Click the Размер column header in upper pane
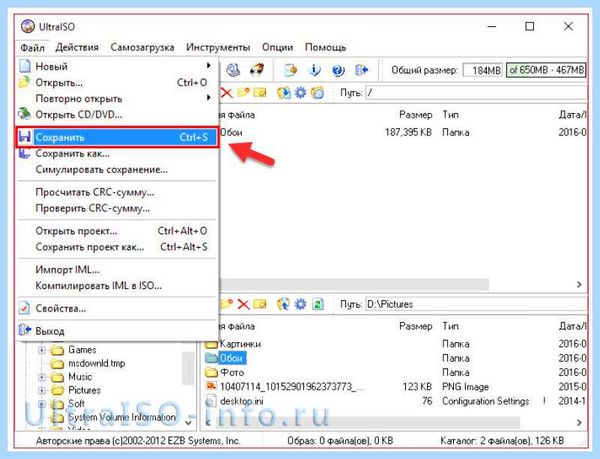600x459 pixels. tap(416, 114)
